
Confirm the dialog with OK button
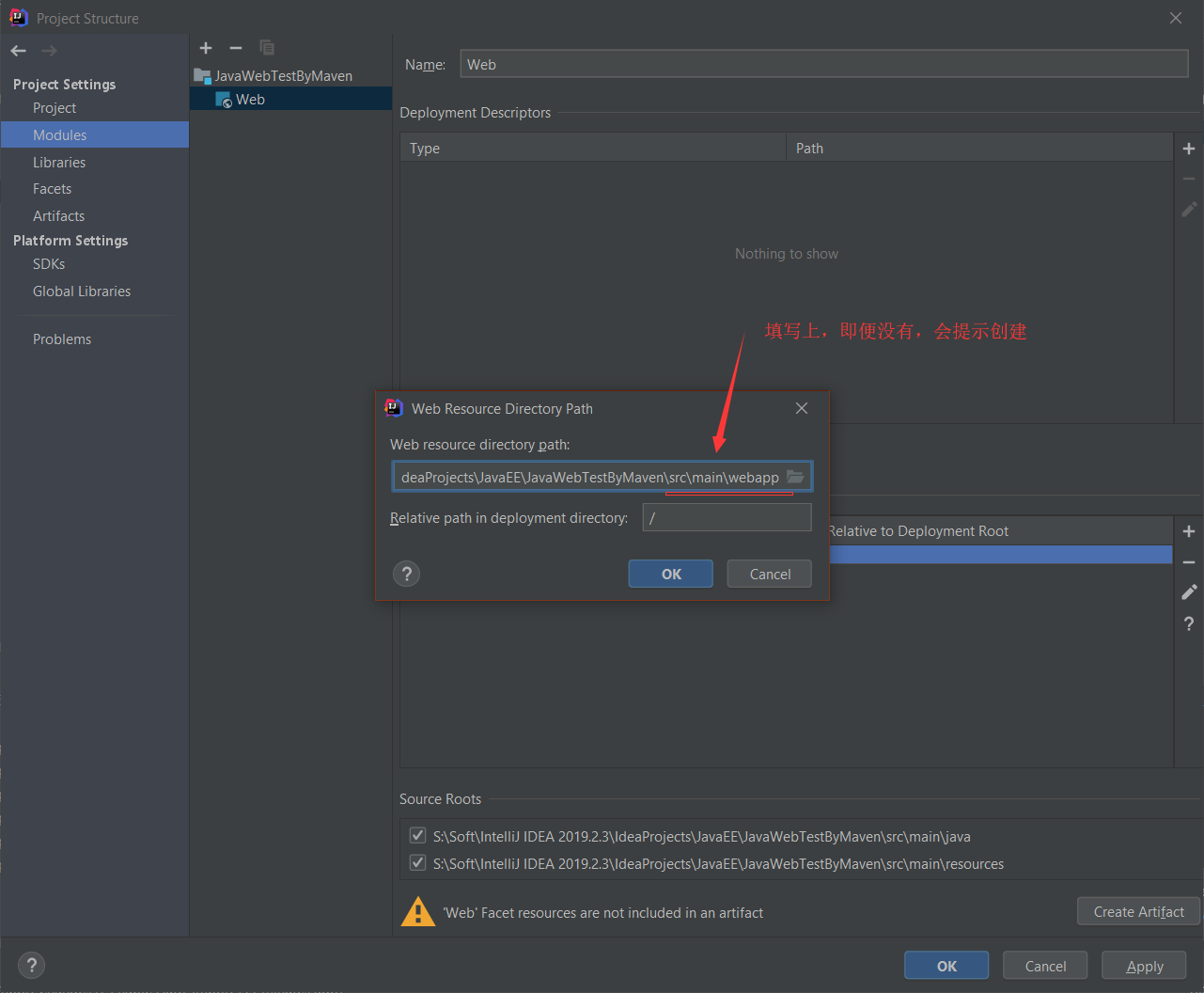671,574
